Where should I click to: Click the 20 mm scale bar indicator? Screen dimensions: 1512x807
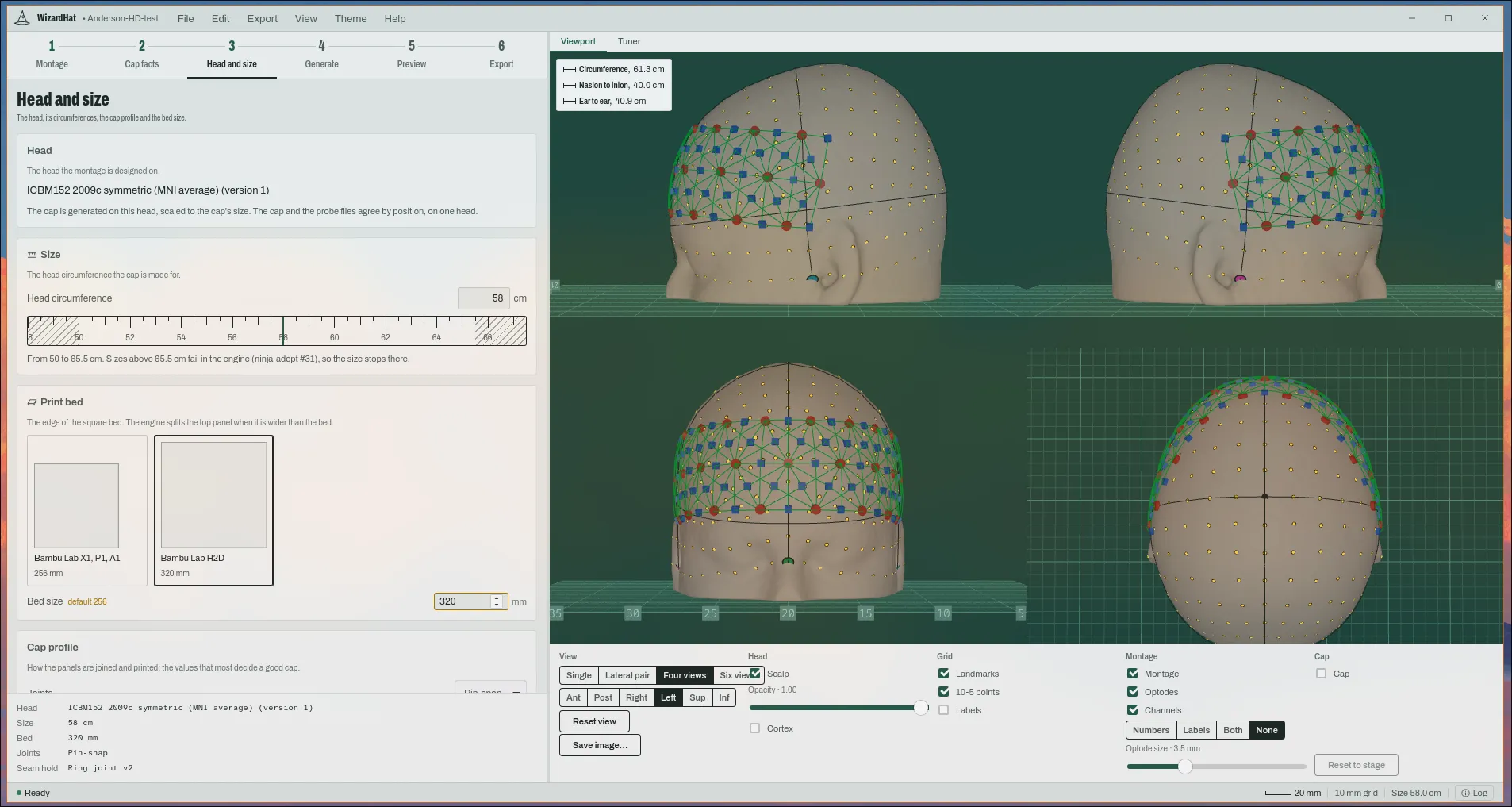1292,793
